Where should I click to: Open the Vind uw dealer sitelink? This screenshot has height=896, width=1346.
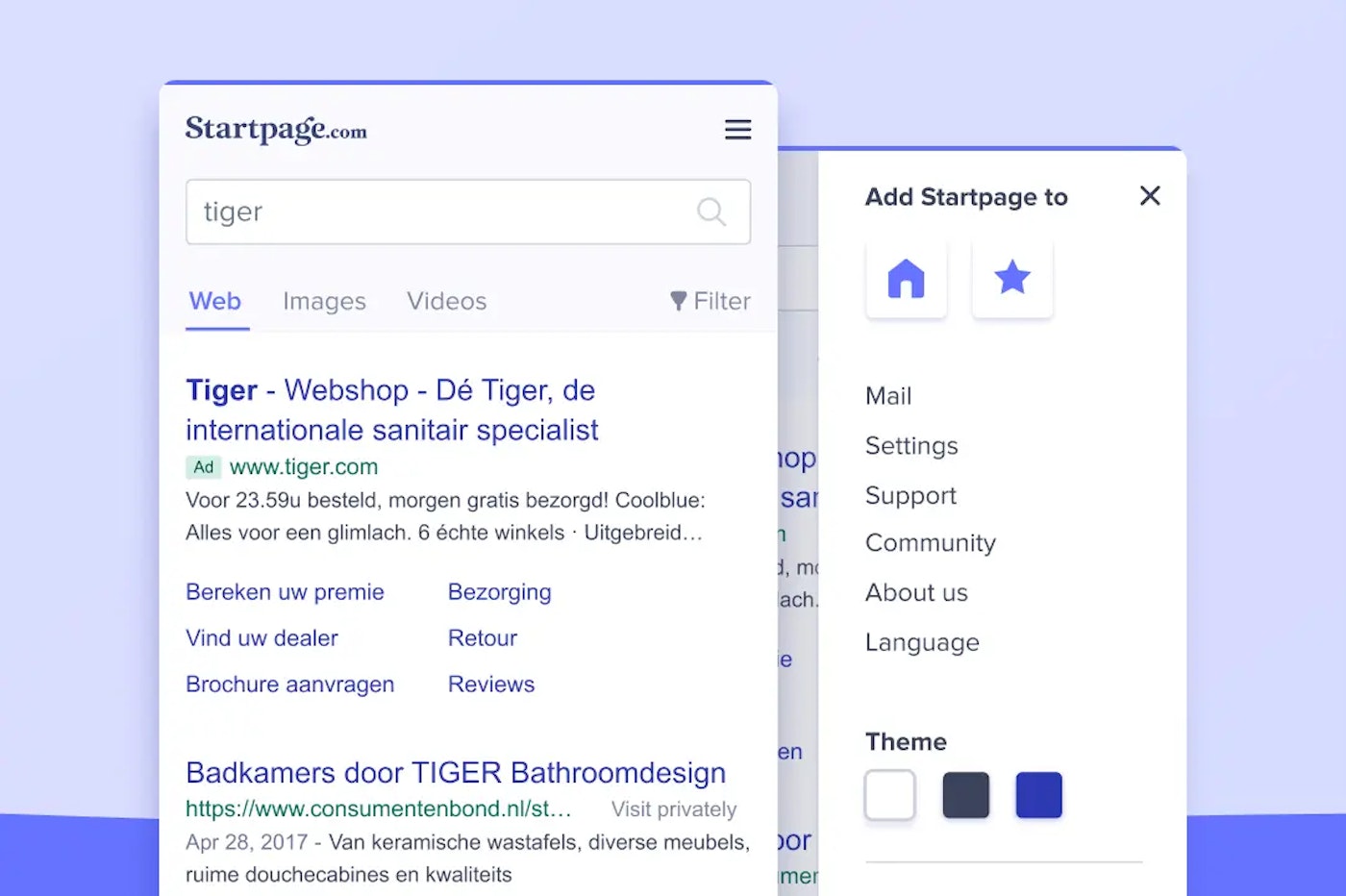pos(262,638)
